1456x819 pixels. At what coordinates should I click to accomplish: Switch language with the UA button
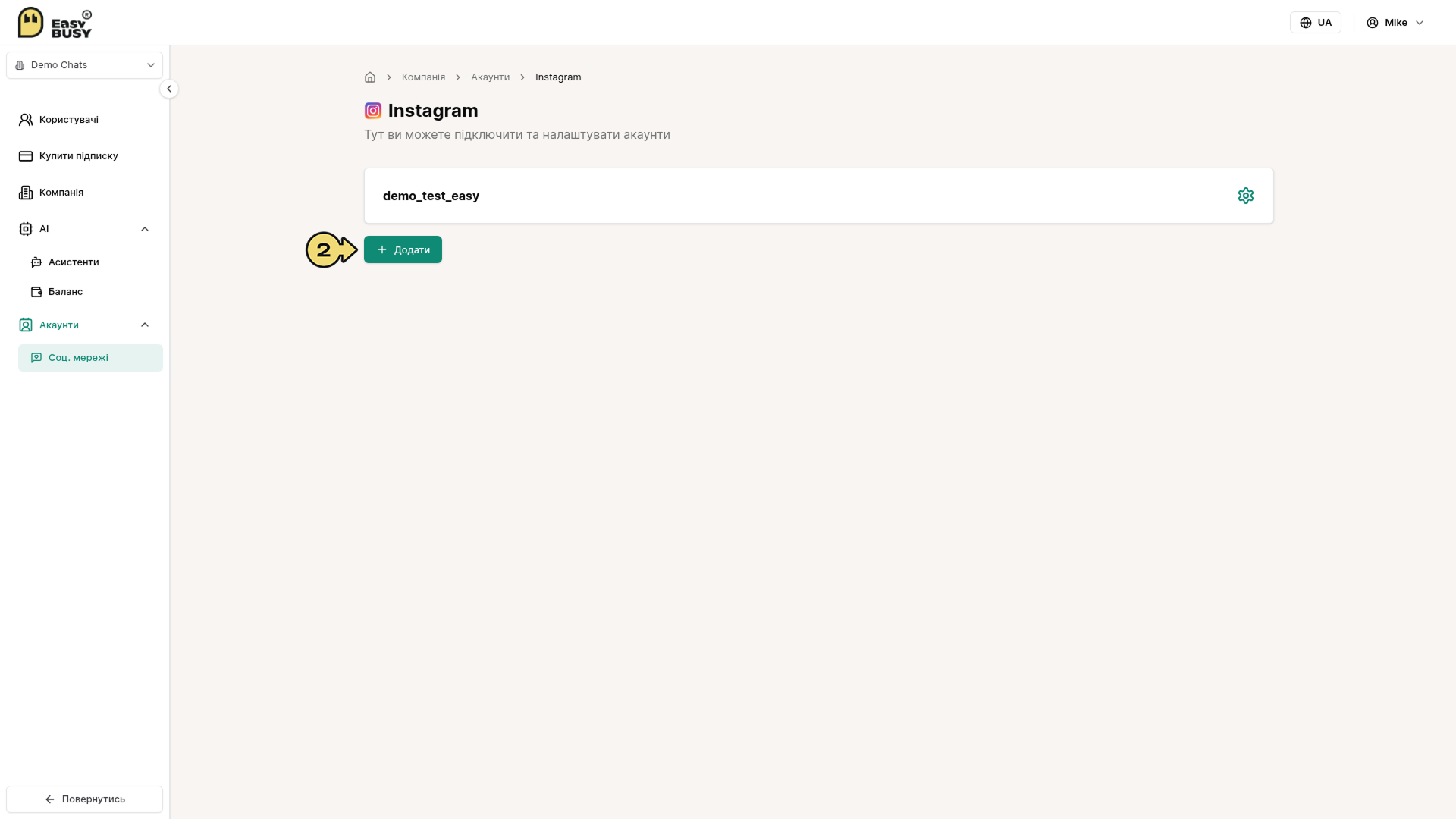[x=1316, y=23]
